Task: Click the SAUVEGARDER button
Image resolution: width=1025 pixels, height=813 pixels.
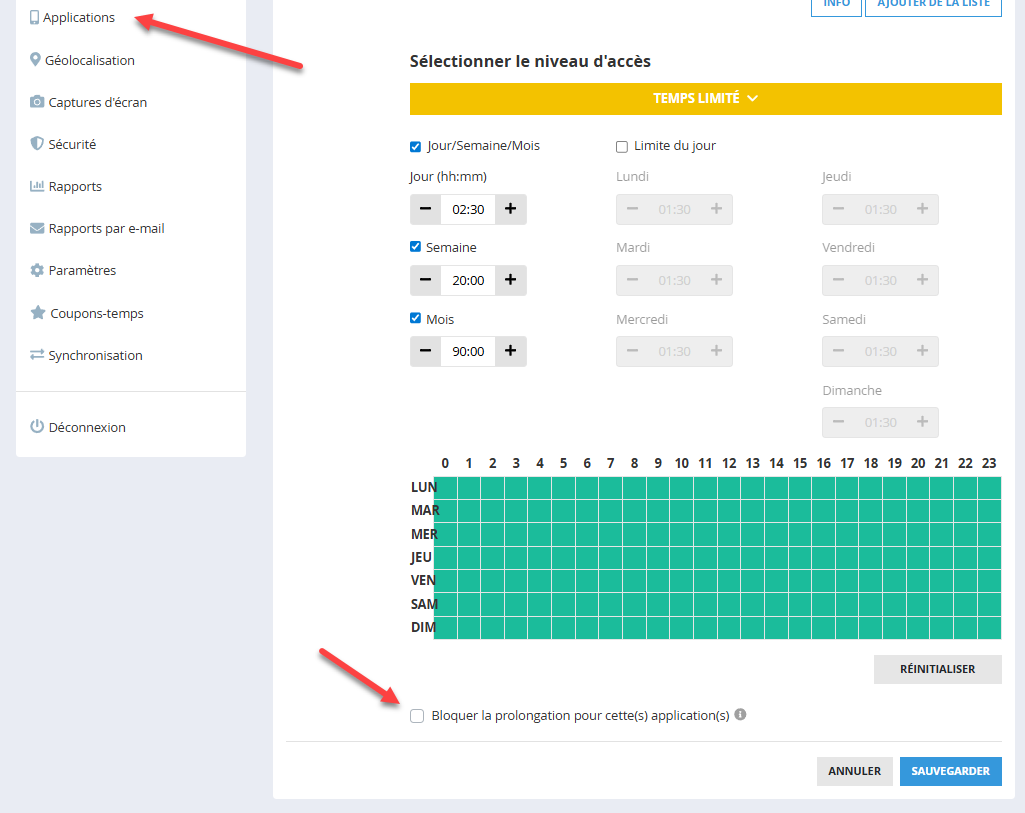Action: click(950, 771)
